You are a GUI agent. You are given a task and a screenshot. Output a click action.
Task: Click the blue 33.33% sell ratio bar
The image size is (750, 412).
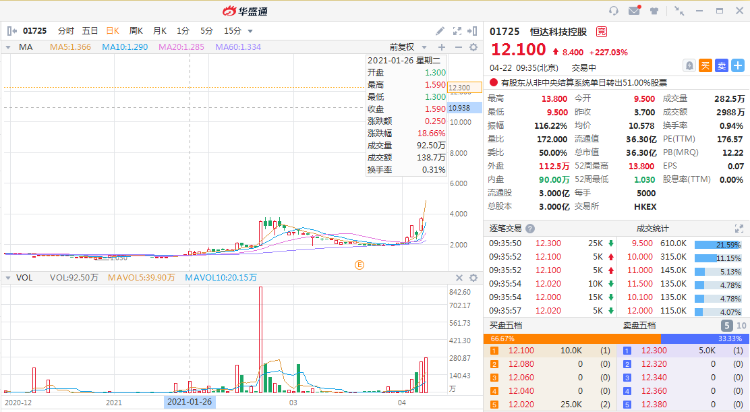pos(705,339)
